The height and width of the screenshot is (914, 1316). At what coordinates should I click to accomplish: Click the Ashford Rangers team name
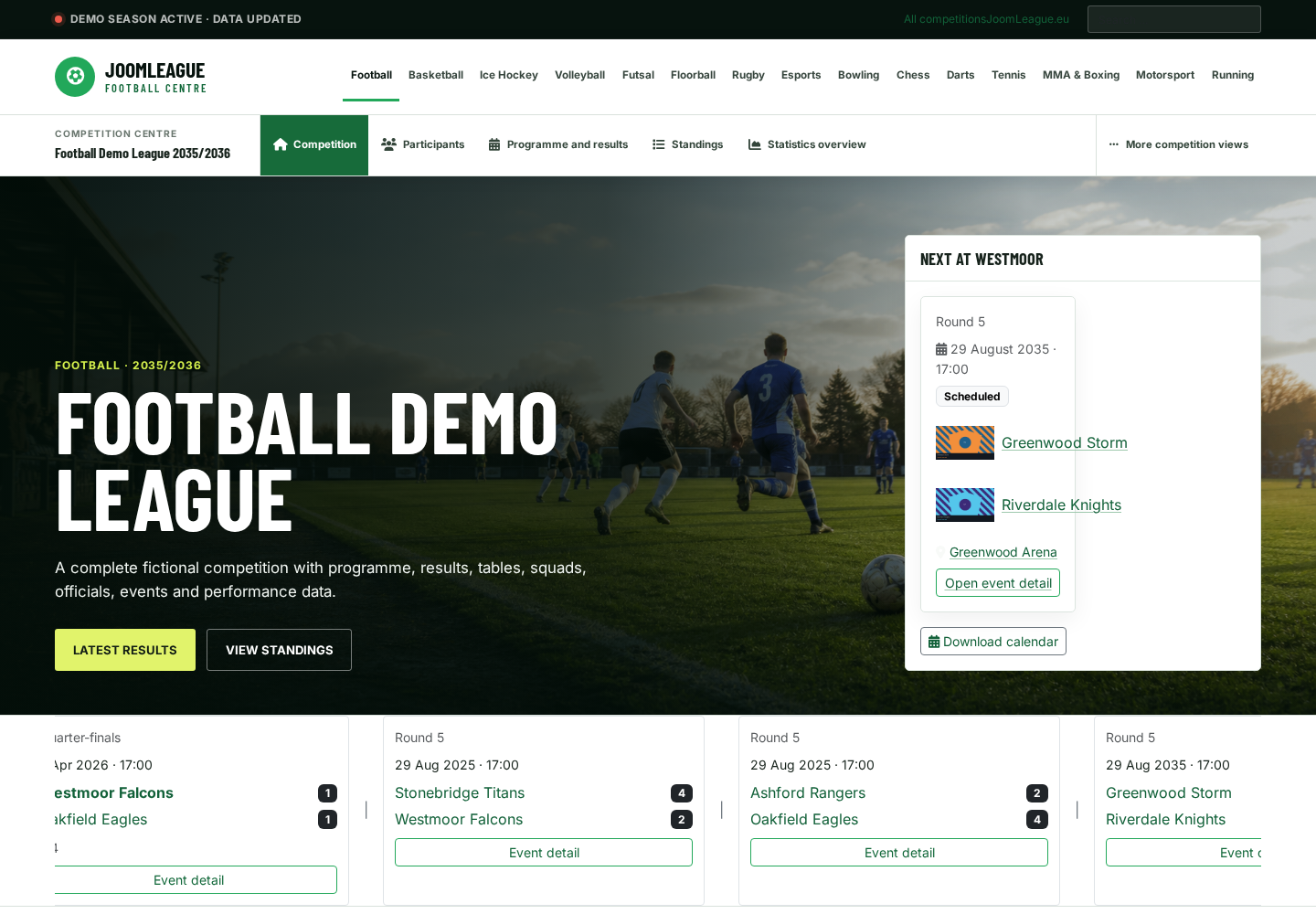click(808, 793)
